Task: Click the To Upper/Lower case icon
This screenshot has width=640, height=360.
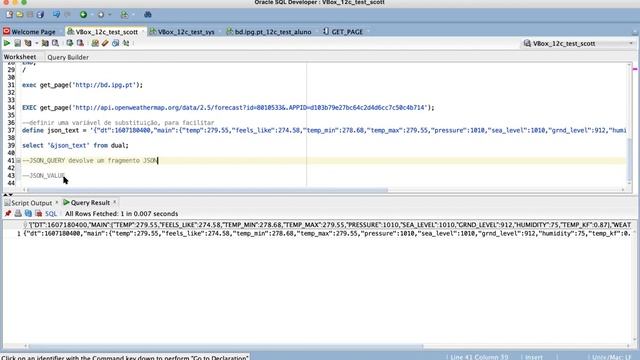Action: click(126, 43)
